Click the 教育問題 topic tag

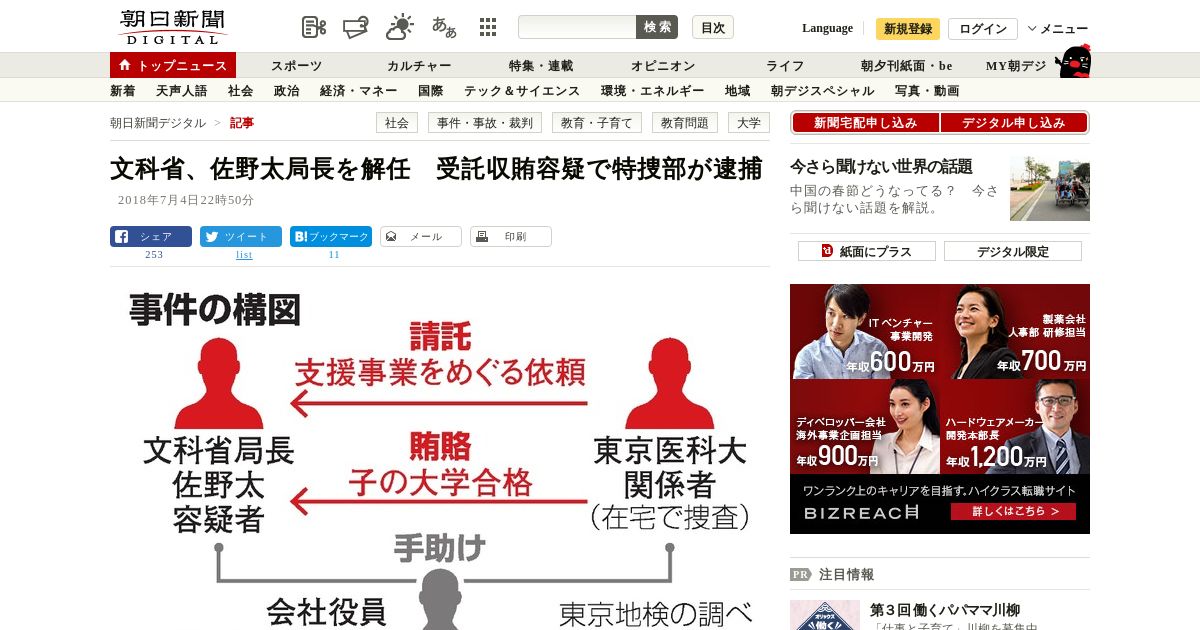(x=685, y=123)
